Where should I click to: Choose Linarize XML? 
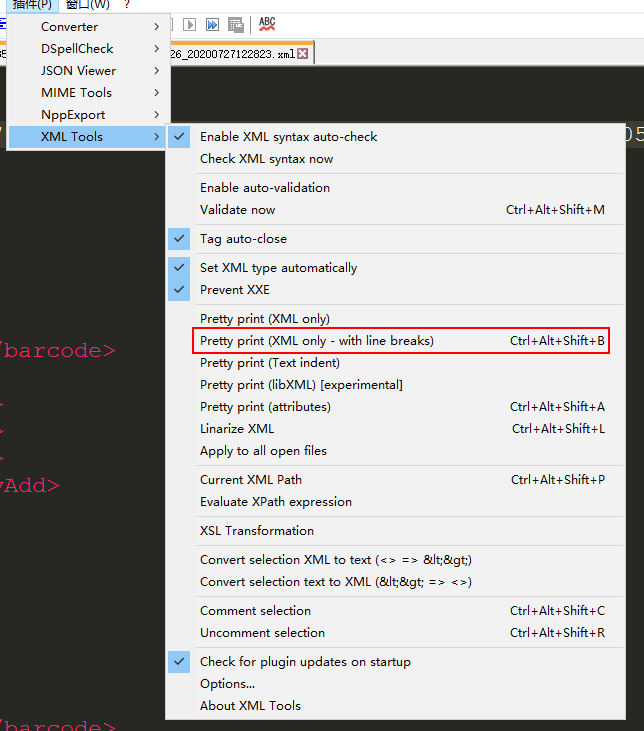click(395, 428)
